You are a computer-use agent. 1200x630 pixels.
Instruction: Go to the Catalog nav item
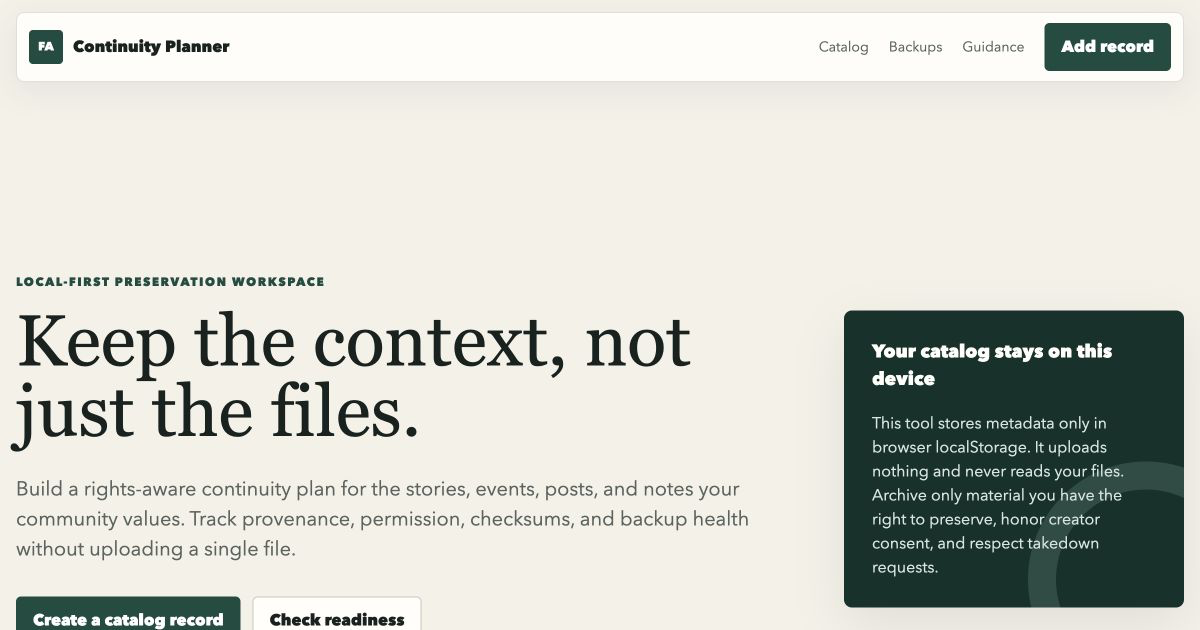click(843, 47)
